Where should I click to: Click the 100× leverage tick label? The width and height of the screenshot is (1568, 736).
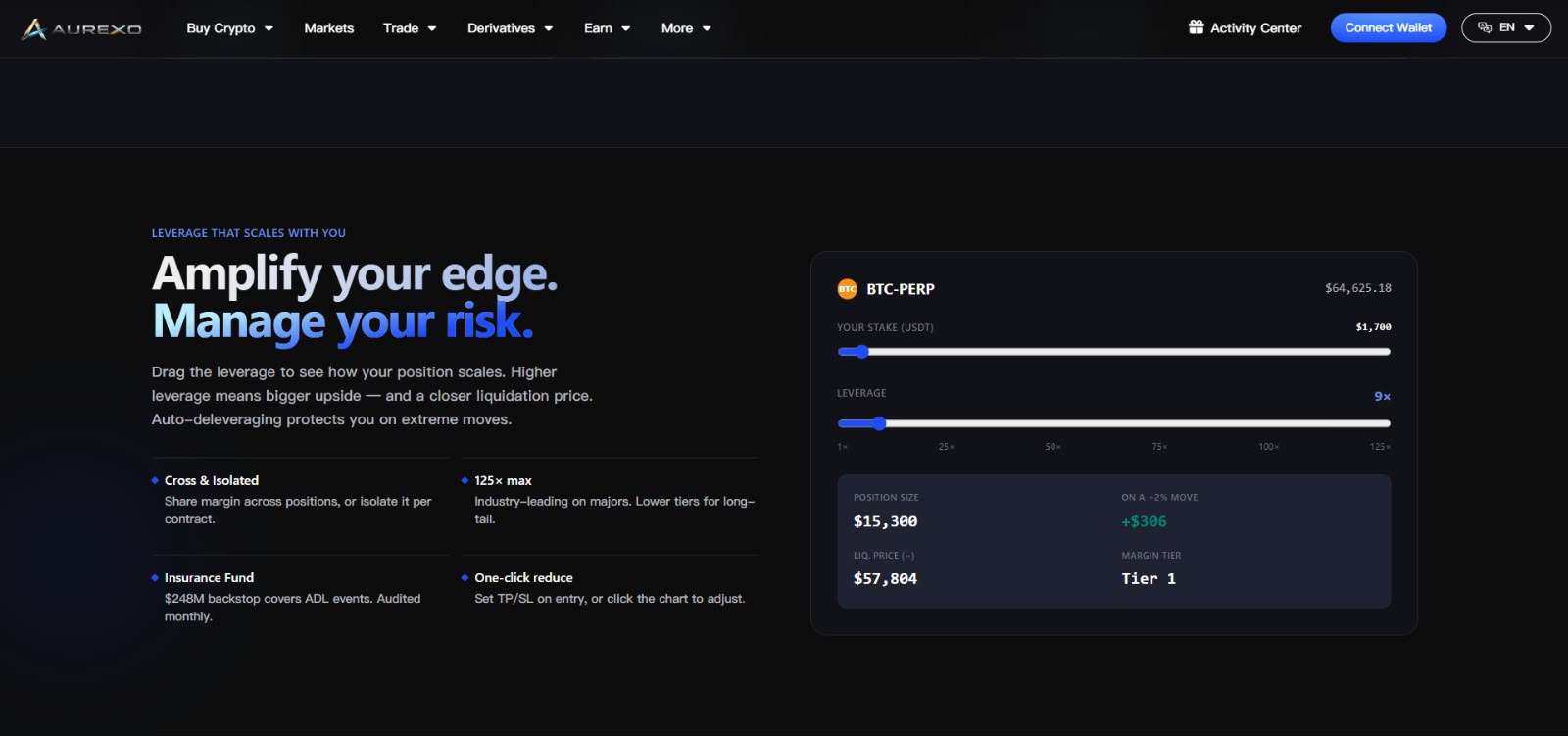[1269, 447]
